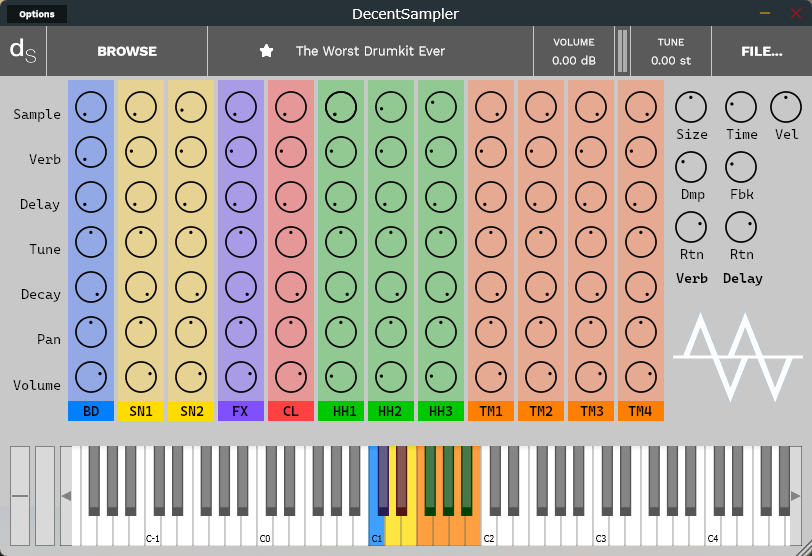The width and height of the screenshot is (812, 556).
Task: Click the CL channel label
Action: click(291, 411)
